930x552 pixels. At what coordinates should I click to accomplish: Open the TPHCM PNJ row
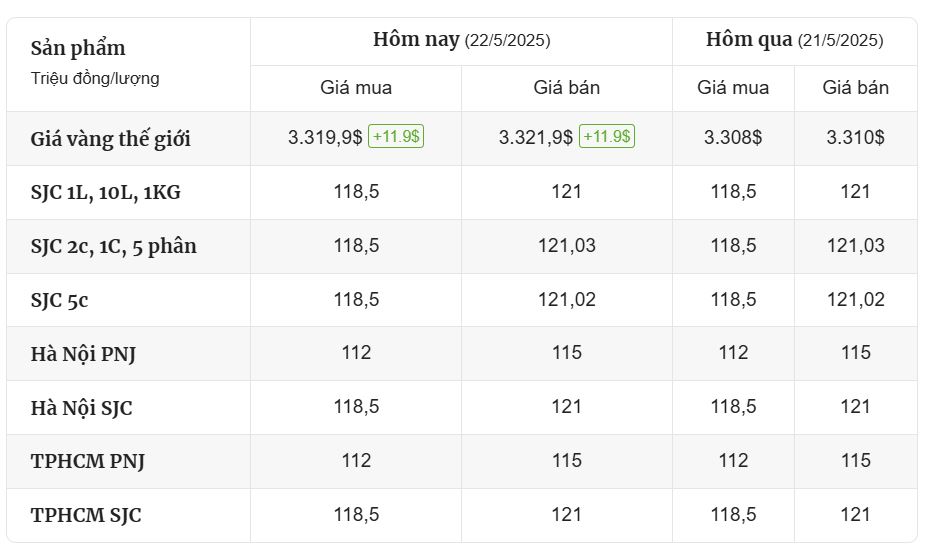(462, 461)
